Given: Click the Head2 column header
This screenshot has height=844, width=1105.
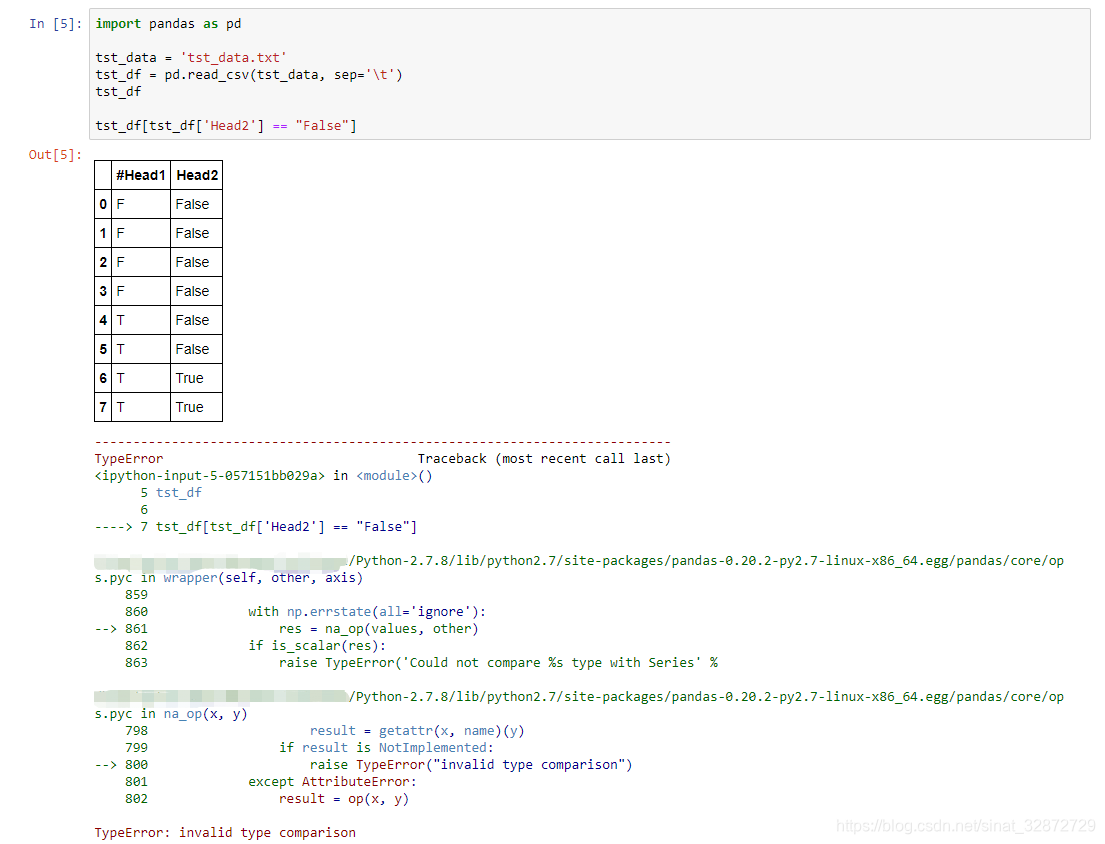Looking at the screenshot, I should [196, 174].
